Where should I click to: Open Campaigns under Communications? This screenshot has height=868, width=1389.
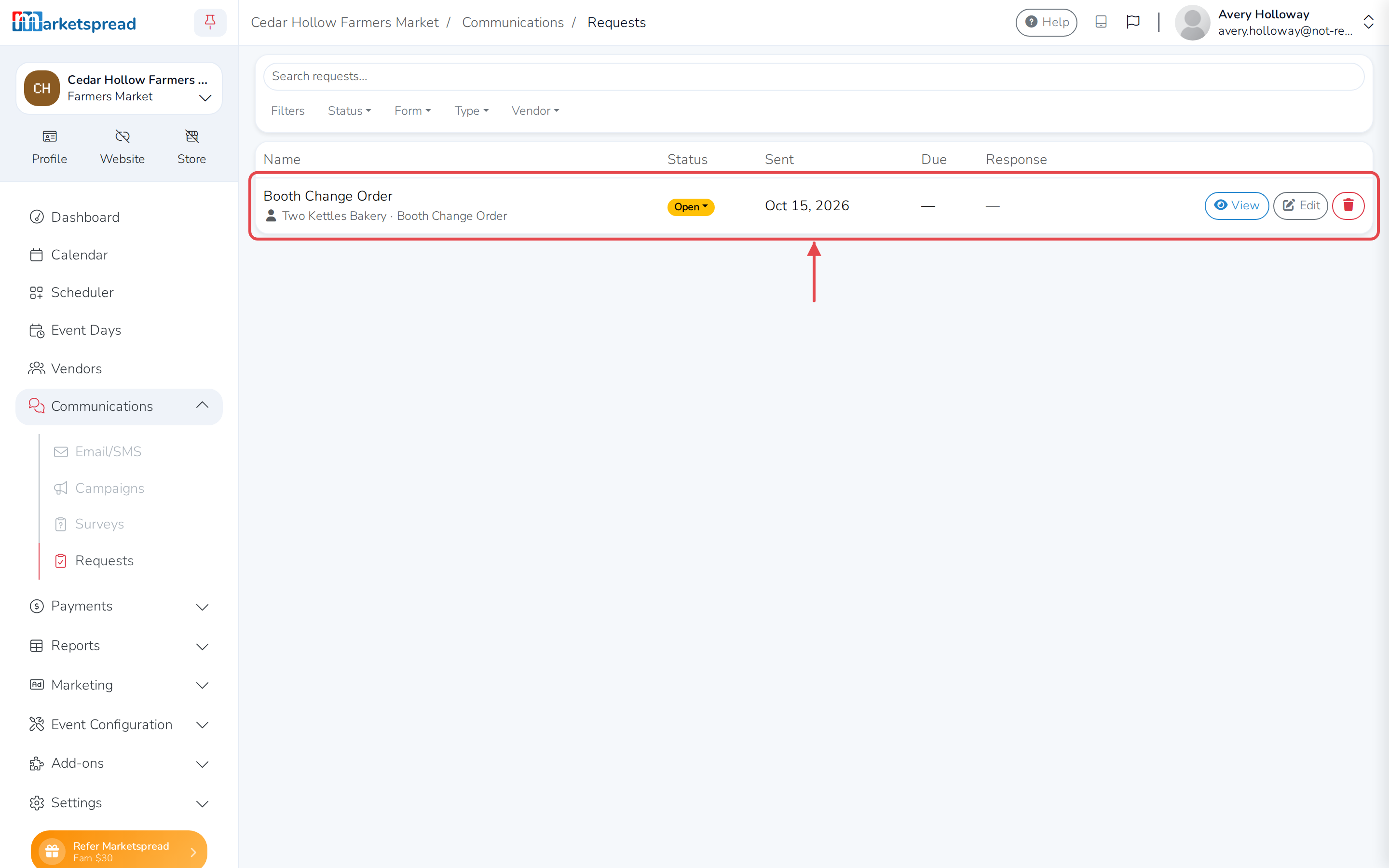click(x=109, y=488)
